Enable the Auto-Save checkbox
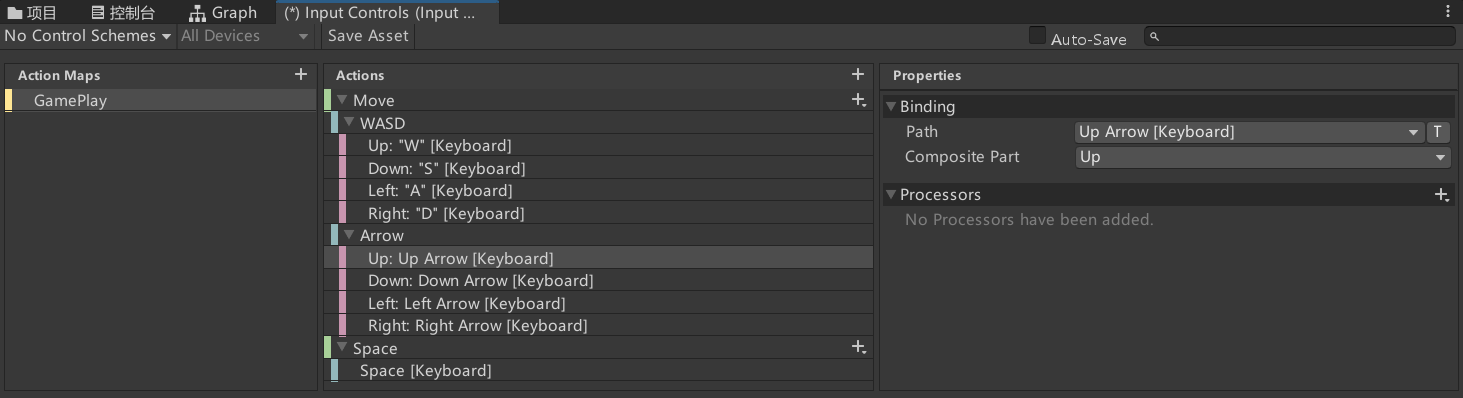Image resolution: width=1463 pixels, height=398 pixels. coord(1037,36)
